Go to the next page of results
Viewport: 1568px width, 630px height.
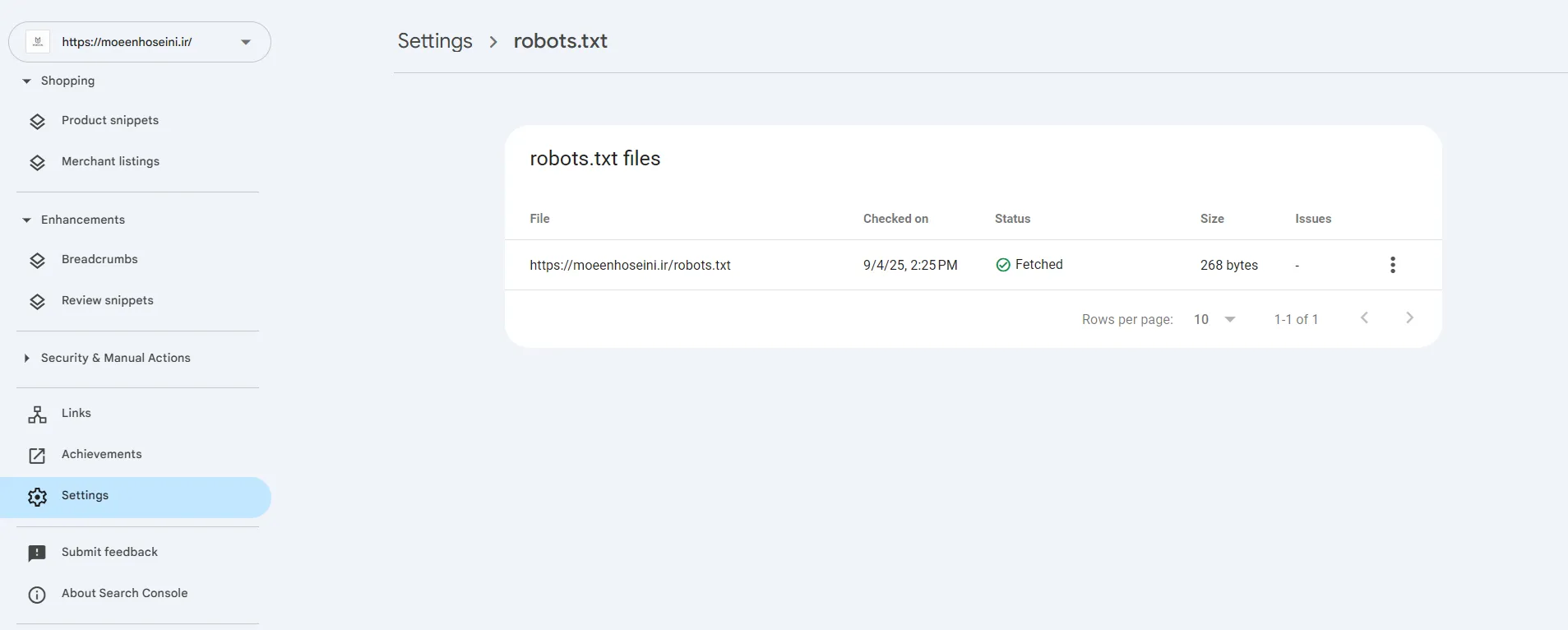(1409, 318)
